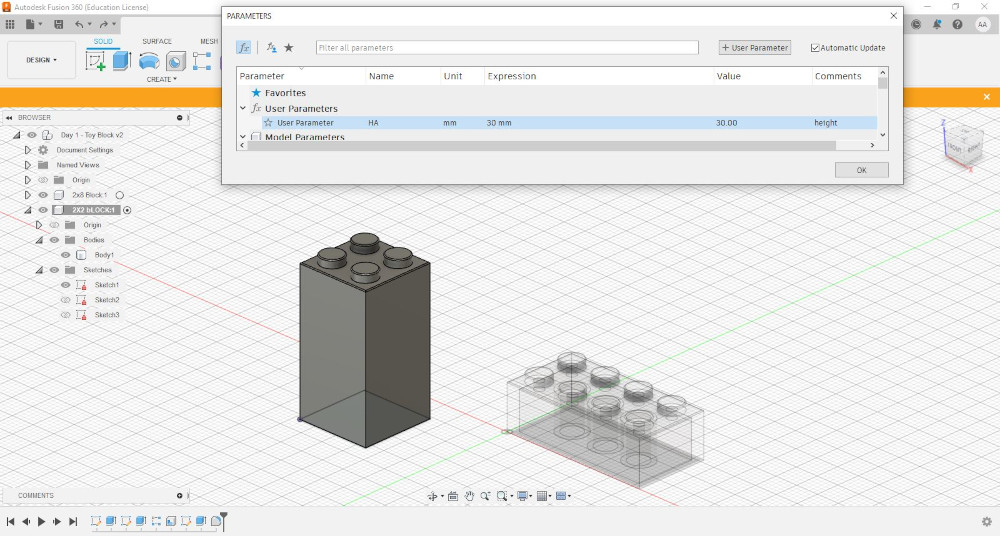Click the Undo arrow
The height and width of the screenshot is (536, 1000).
pos(78,24)
